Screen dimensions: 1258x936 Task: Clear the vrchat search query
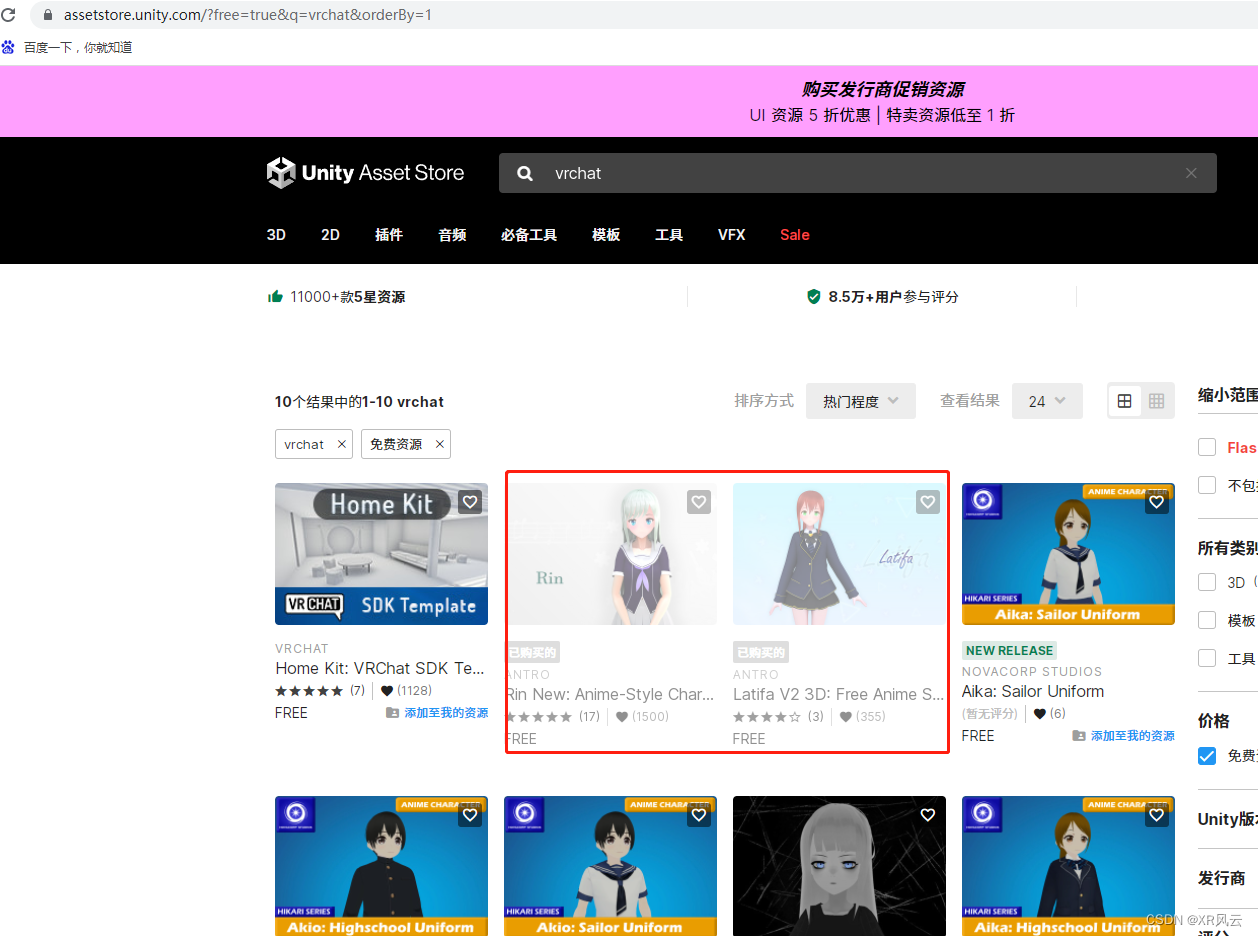pyautogui.click(x=1191, y=173)
